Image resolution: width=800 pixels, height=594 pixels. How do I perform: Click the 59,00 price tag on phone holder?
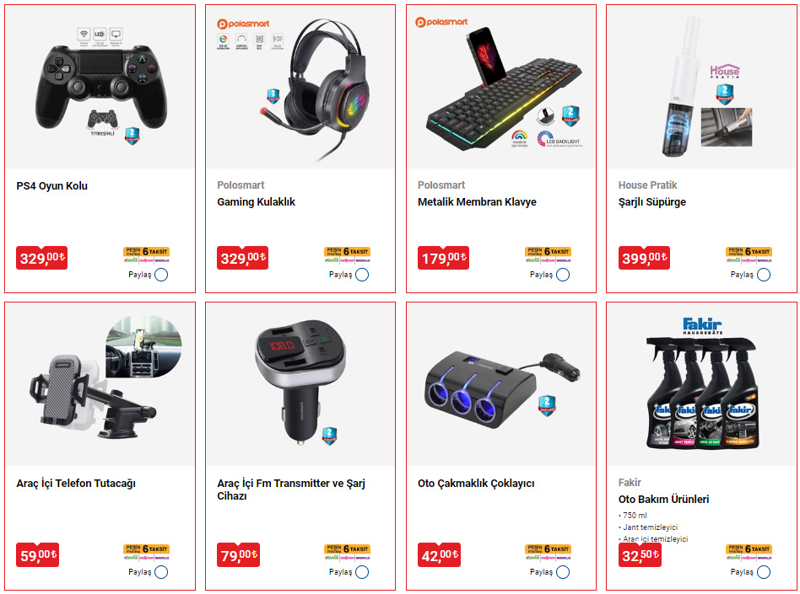tap(38, 555)
